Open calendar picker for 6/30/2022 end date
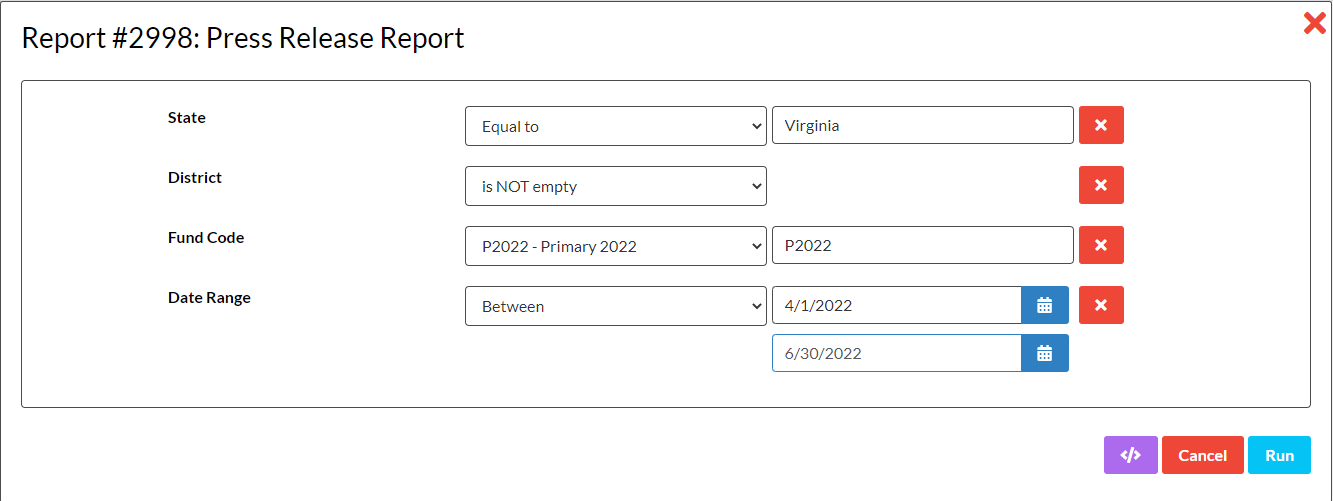This screenshot has width=1333, height=501. (1045, 353)
